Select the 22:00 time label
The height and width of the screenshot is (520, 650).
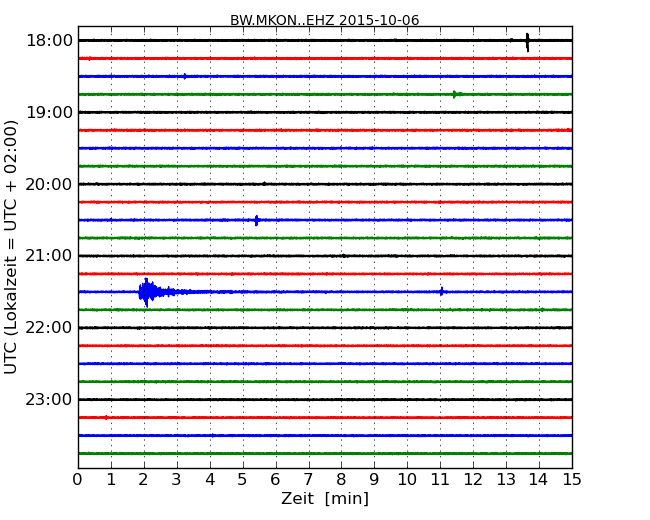click(49, 328)
